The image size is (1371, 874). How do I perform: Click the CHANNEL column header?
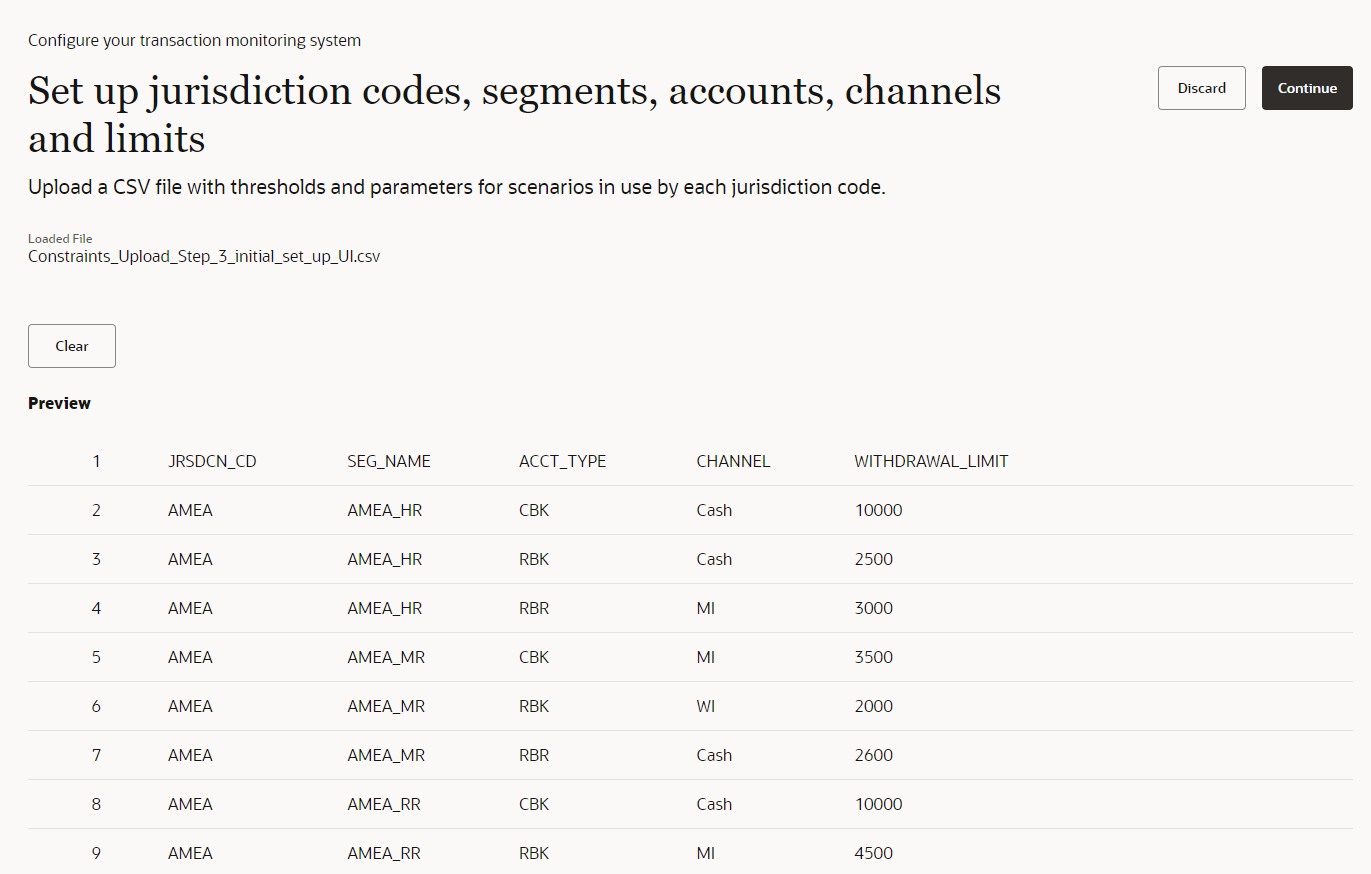tap(733, 462)
